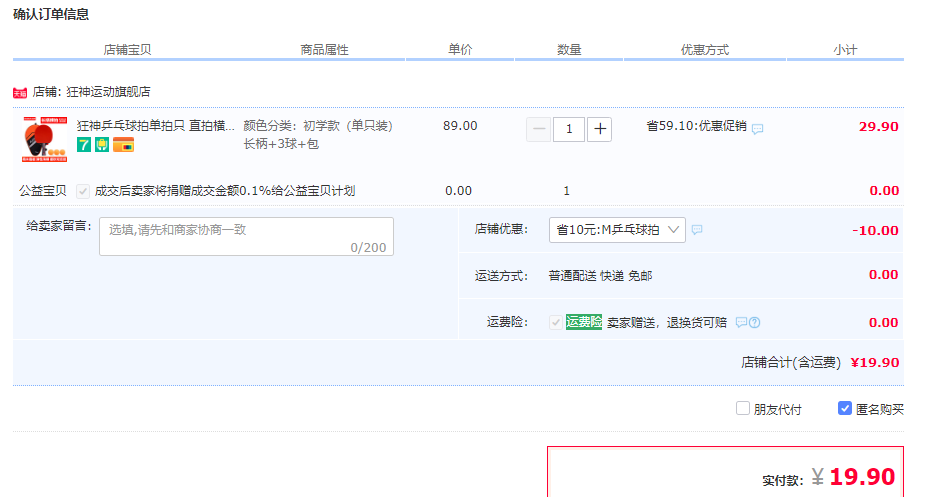Click the question mark help icon for 运费险
This screenshot has height=497, width=931.
pos(755,322)
